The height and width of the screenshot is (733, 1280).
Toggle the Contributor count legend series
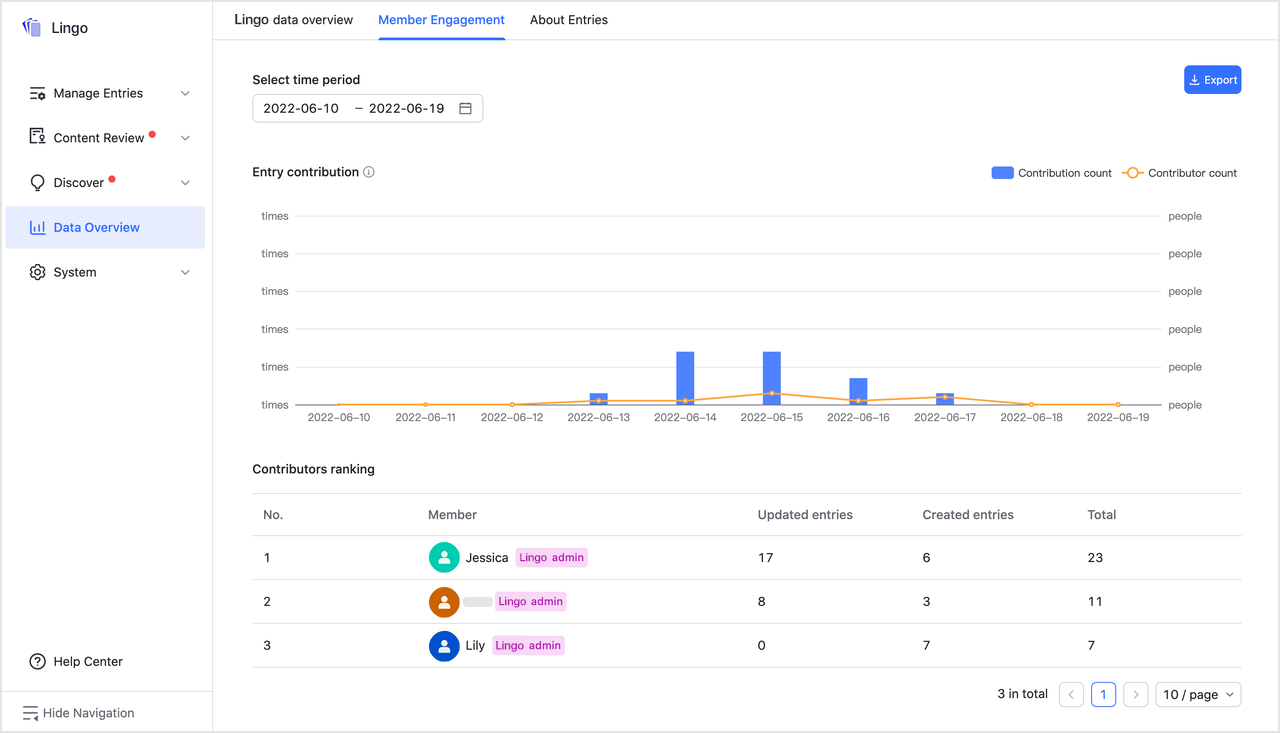pos(1180,172)
